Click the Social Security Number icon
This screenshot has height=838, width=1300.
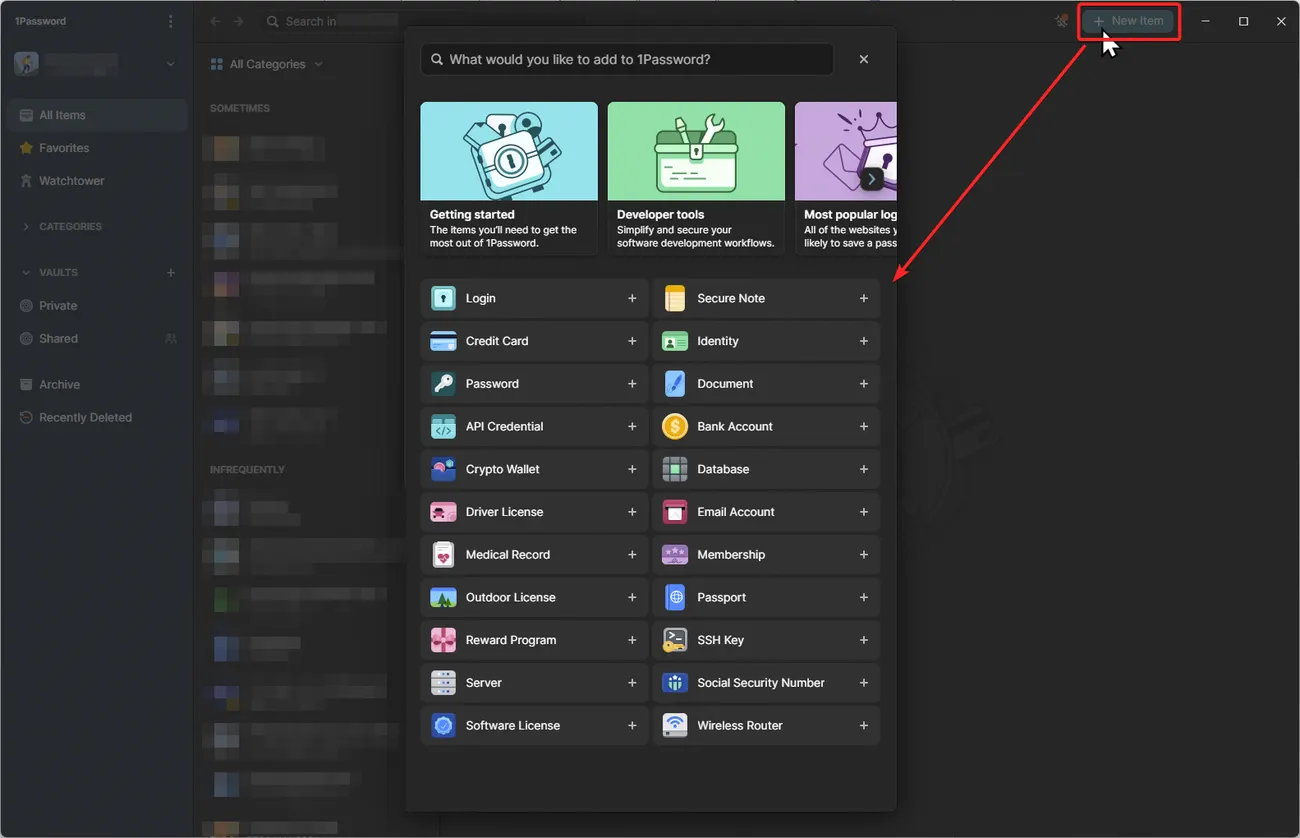tap(675, 683)
